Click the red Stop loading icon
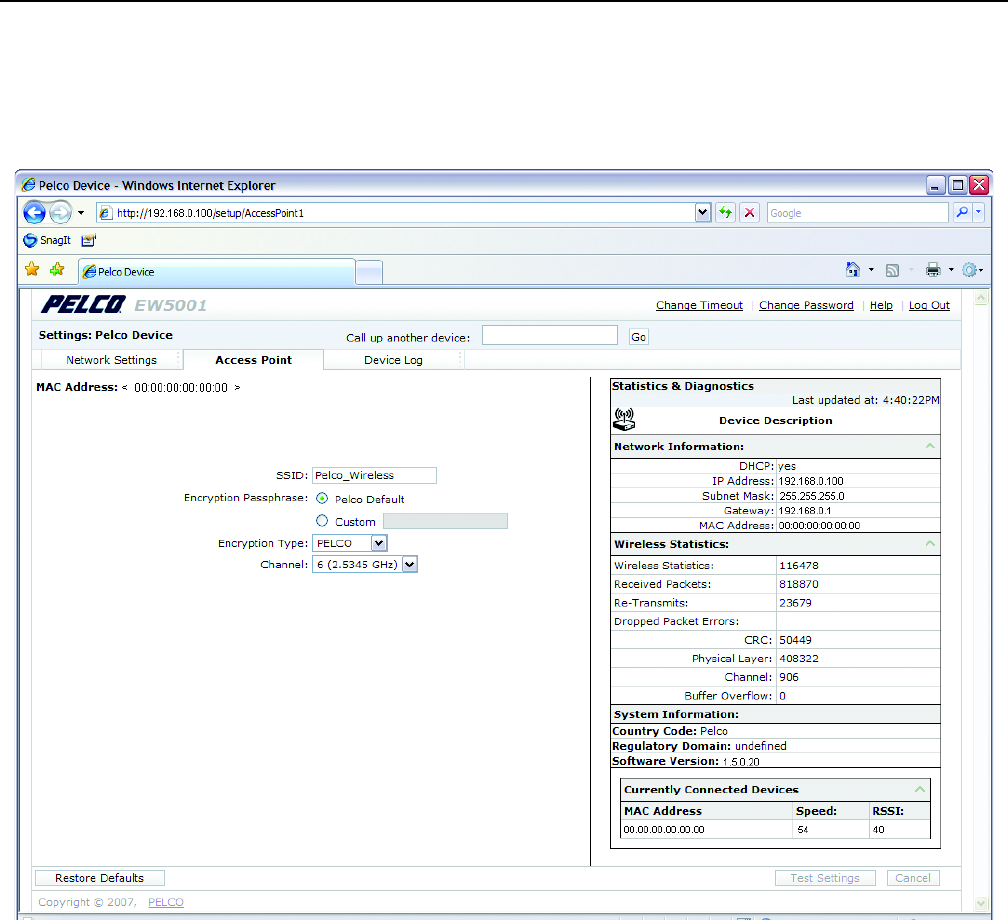This screenshot has width=1008, height=920. tap(749, 213)
